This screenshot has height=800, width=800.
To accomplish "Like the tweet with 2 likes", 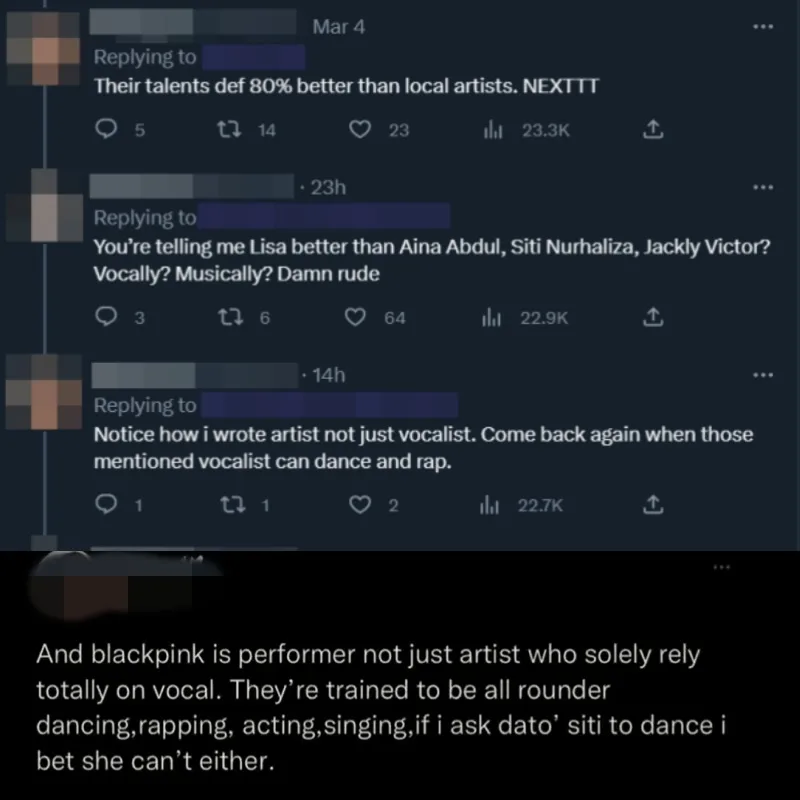I will click(x=365, y=506).
